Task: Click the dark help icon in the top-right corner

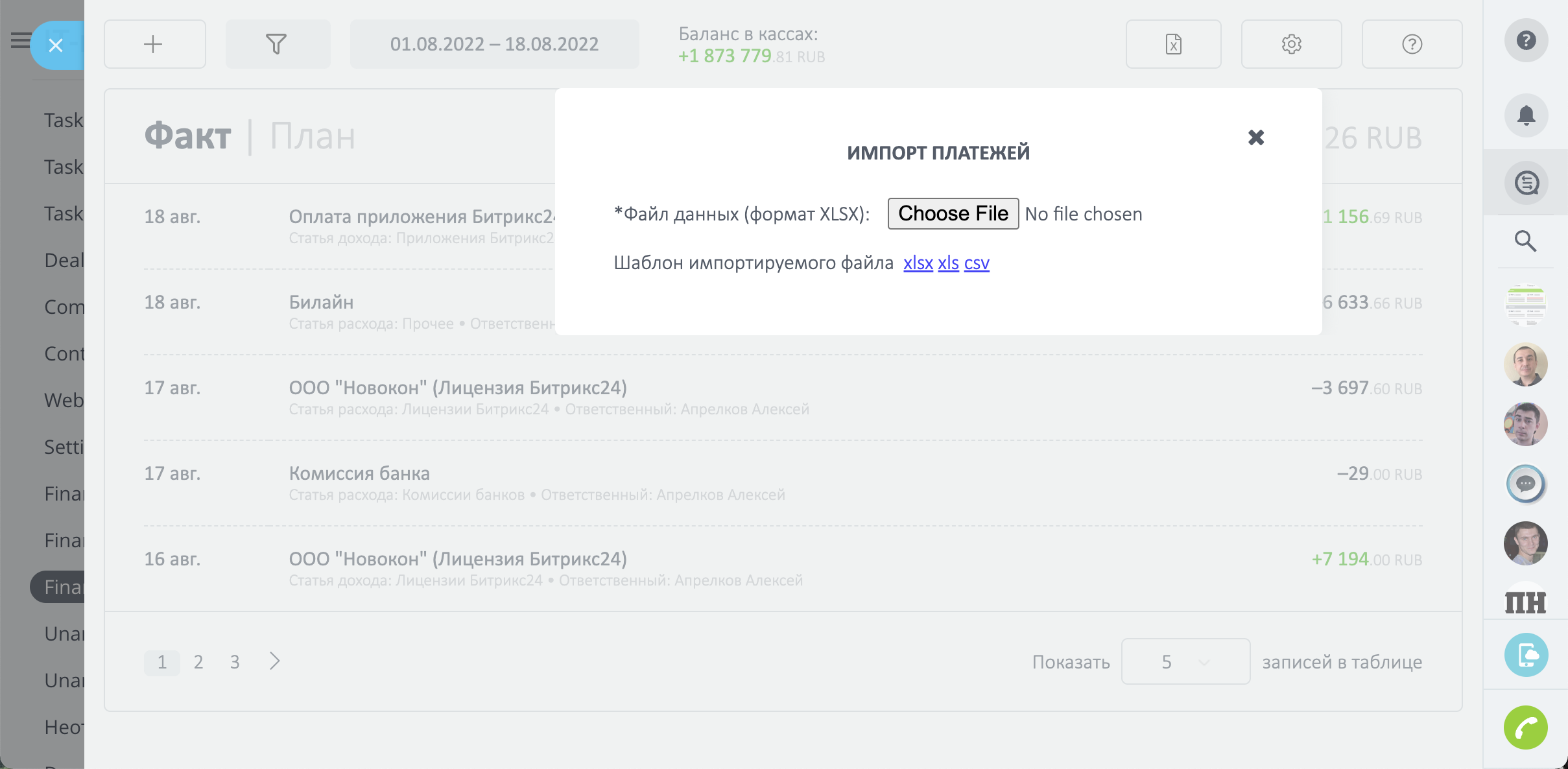Action: coord(1526,40)
